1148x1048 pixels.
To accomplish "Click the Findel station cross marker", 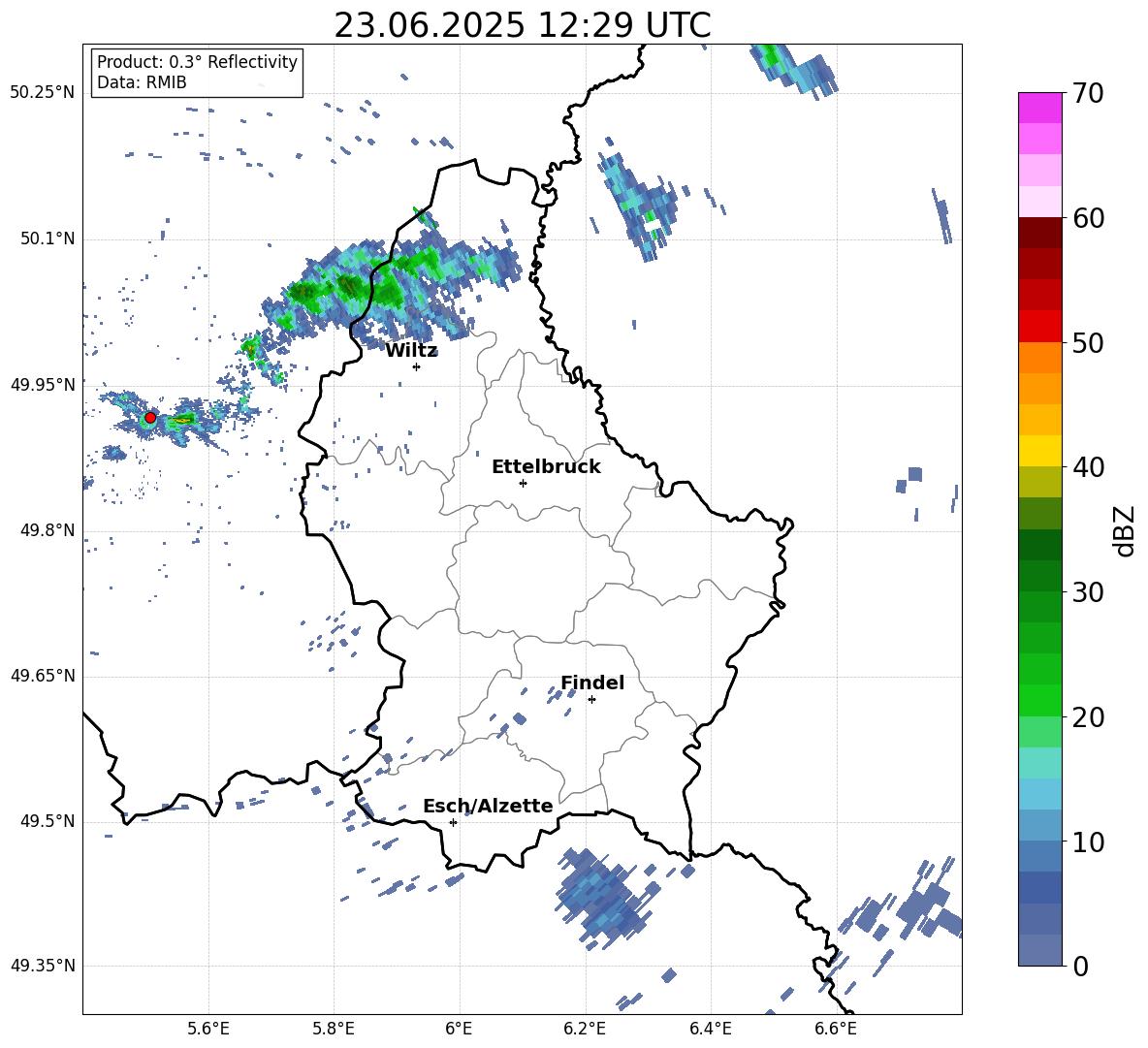I will point(591,700).
